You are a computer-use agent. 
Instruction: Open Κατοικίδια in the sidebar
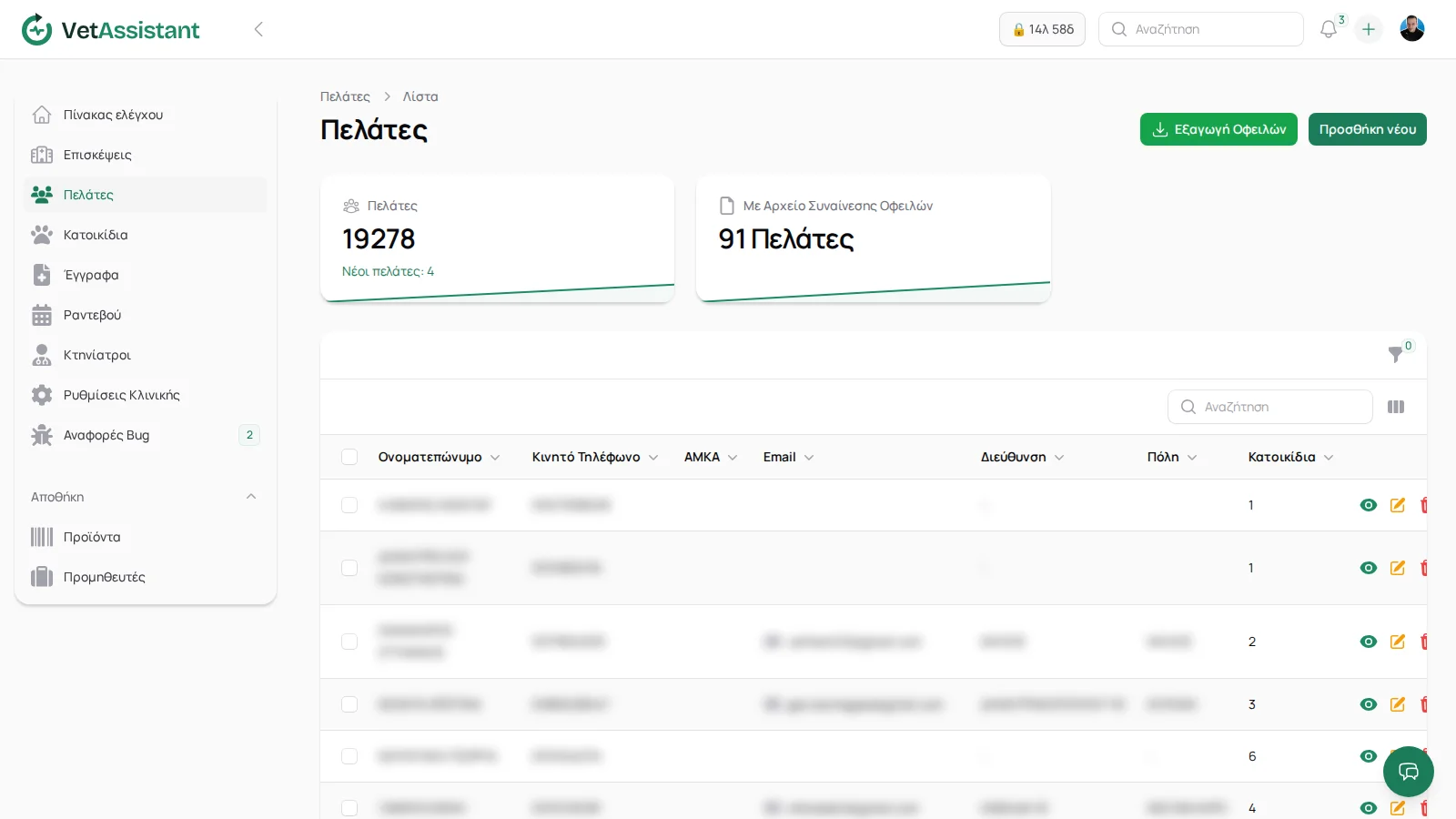[x=146, y=235]
